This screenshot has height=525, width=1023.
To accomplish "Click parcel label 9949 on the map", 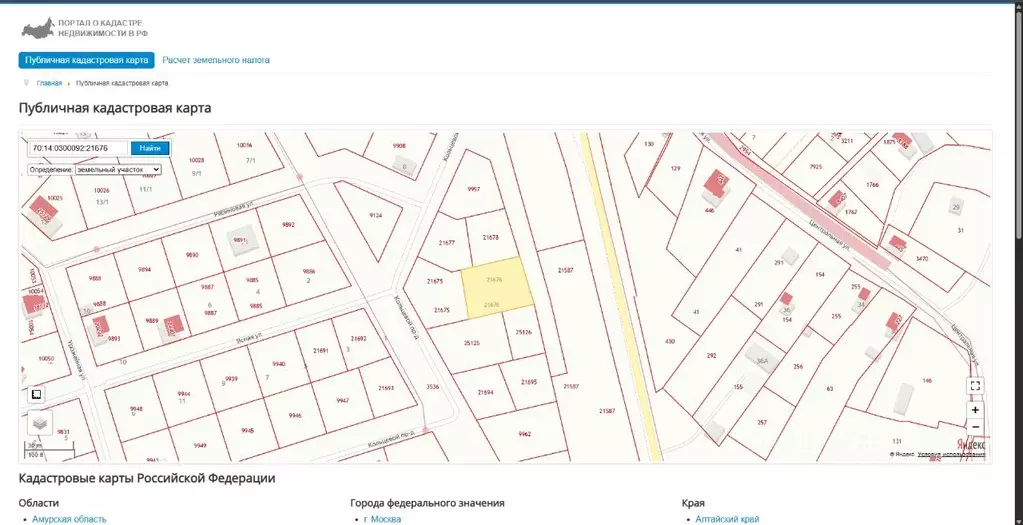I will 200,445.
